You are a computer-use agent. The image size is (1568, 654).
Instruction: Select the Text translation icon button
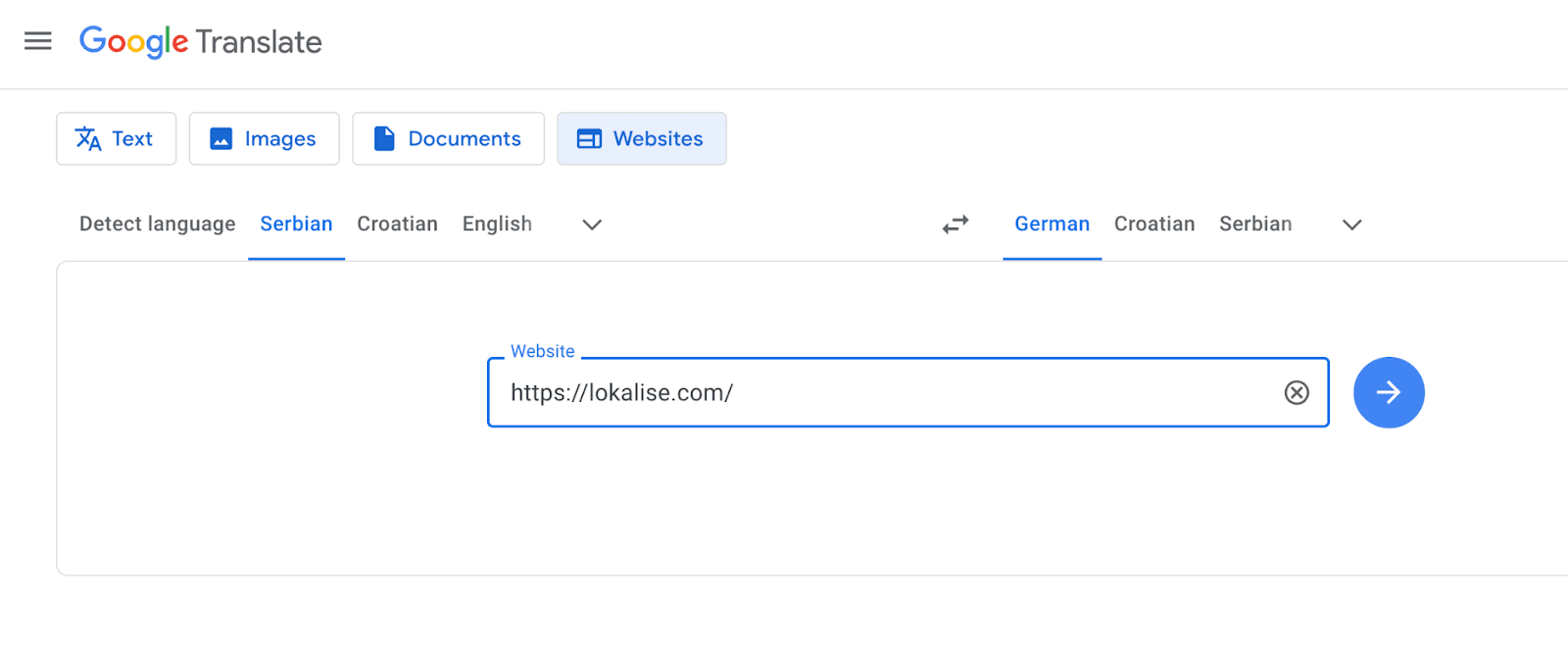116,138
